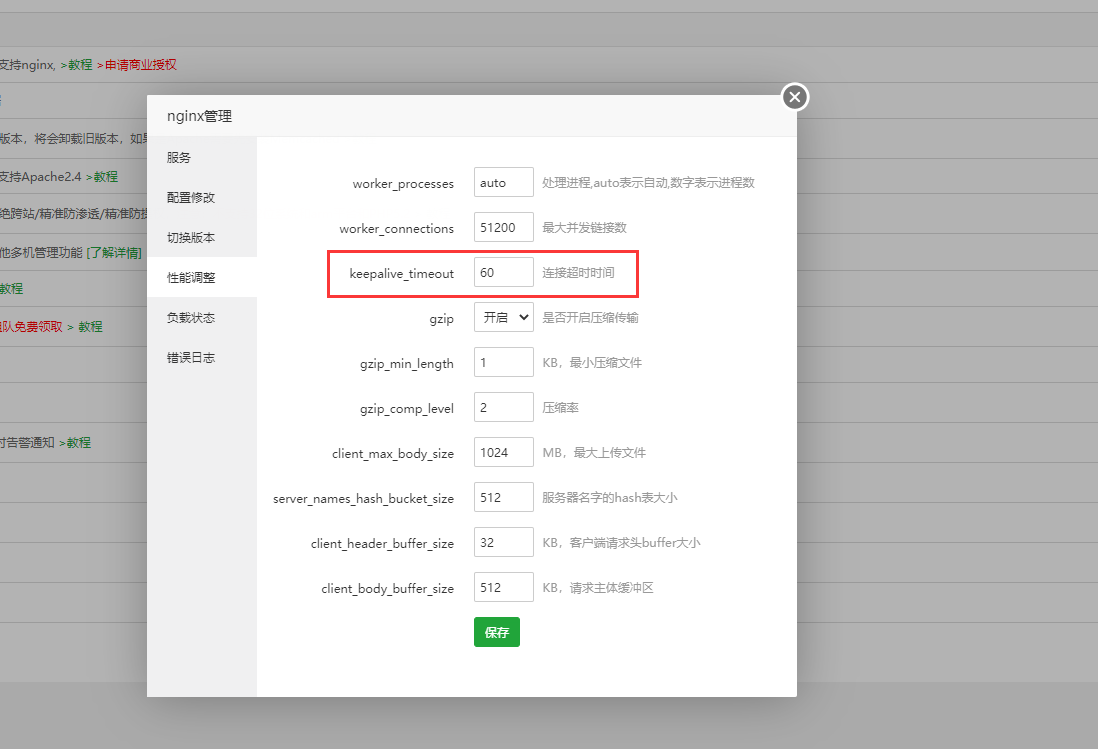1098x749 pixels.
Task: Click the worker_processes input field
Action: pos(503,183)
